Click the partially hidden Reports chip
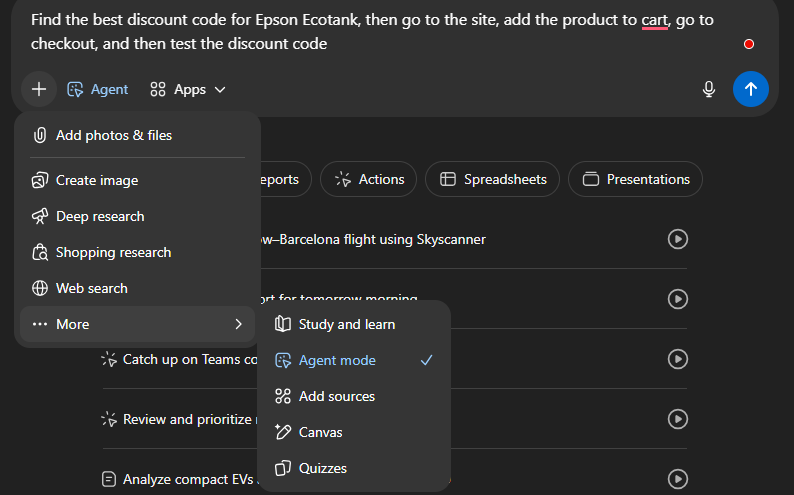 285,179
